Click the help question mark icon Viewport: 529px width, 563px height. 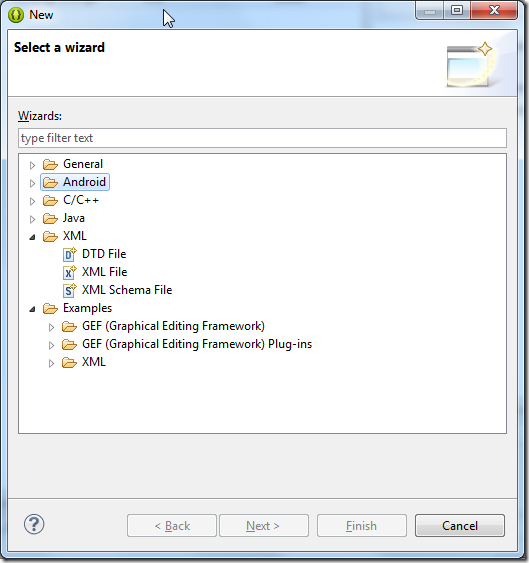34,524
